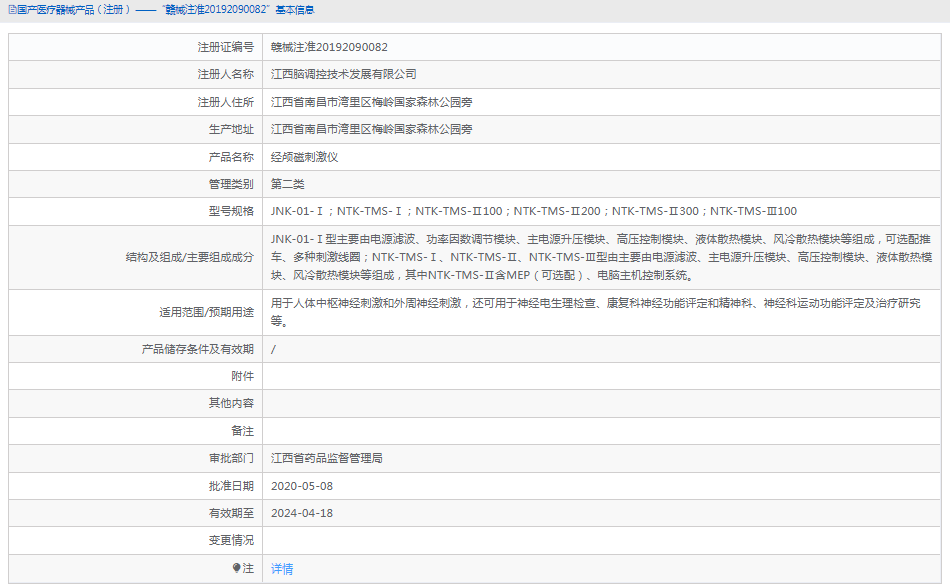Select the header title 国产医疗器械产品（注册）
950x588 pixels.
coord(74,10)
